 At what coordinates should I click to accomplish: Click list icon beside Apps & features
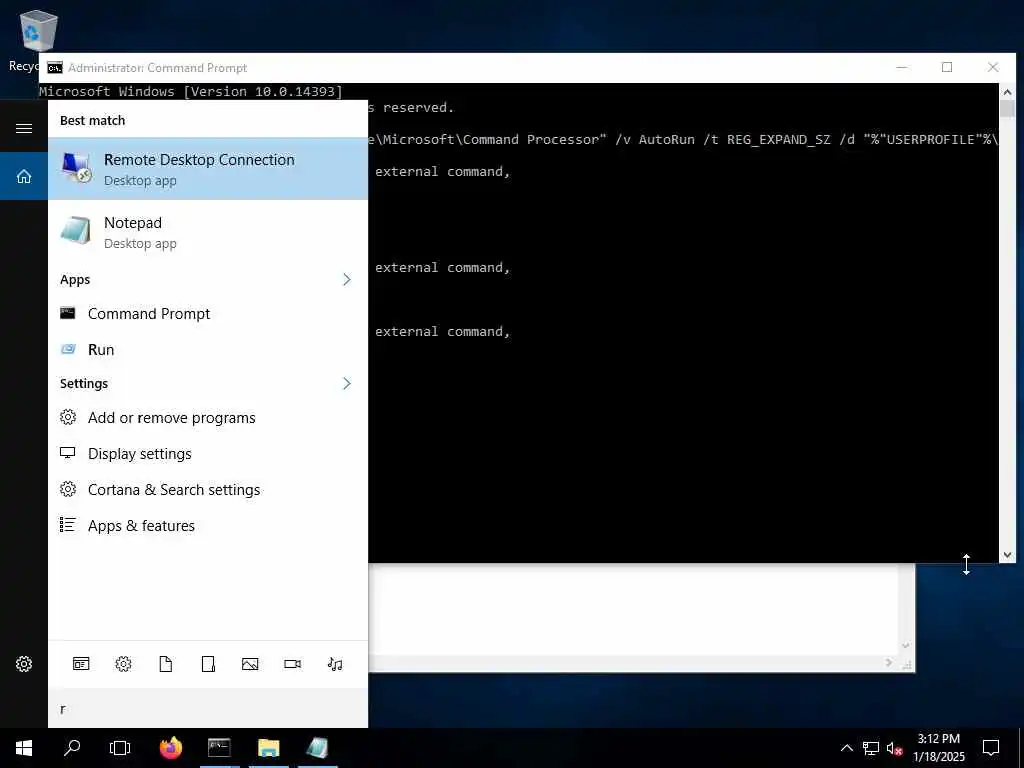coord(67,524)
